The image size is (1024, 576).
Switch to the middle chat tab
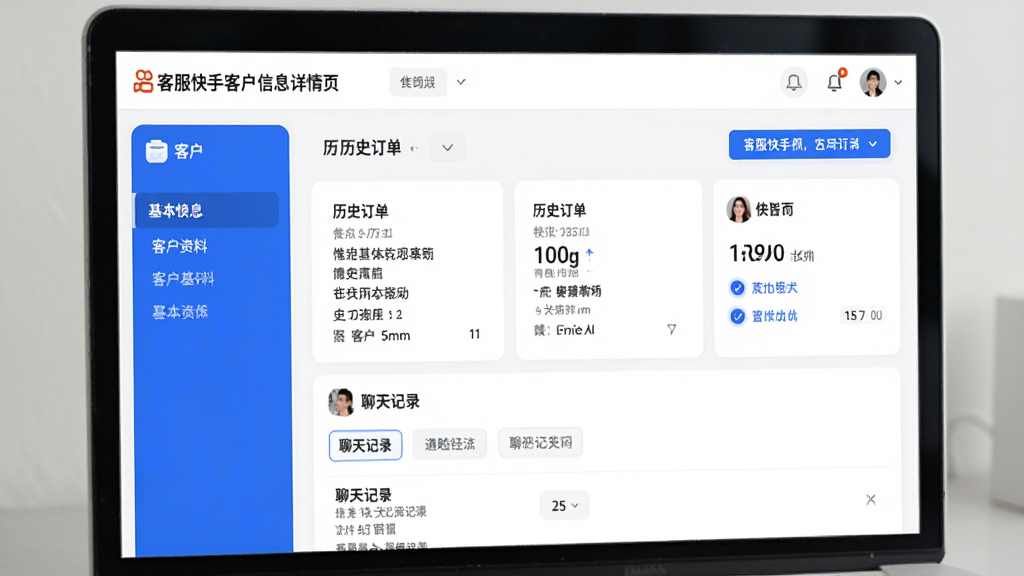[x=449, y=444]
